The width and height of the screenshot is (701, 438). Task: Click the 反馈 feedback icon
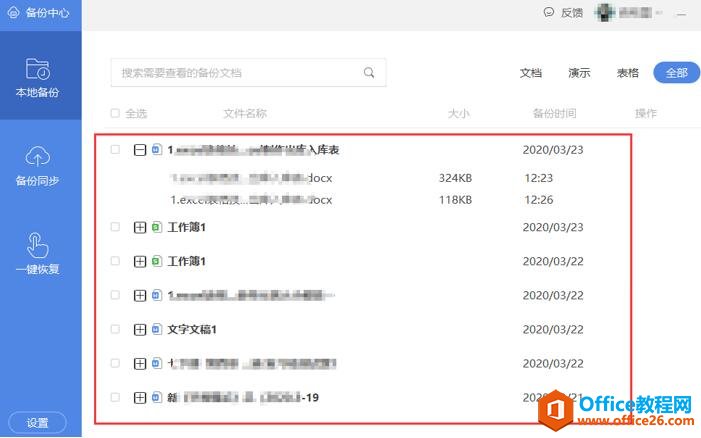coord(549,12)
